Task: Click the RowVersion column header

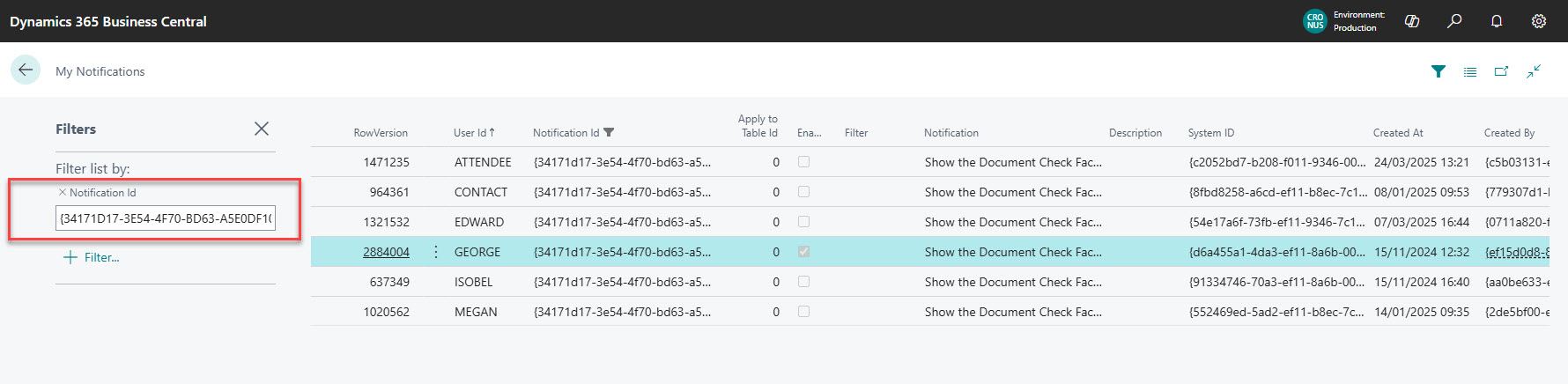Action: (x=381, y=133)
